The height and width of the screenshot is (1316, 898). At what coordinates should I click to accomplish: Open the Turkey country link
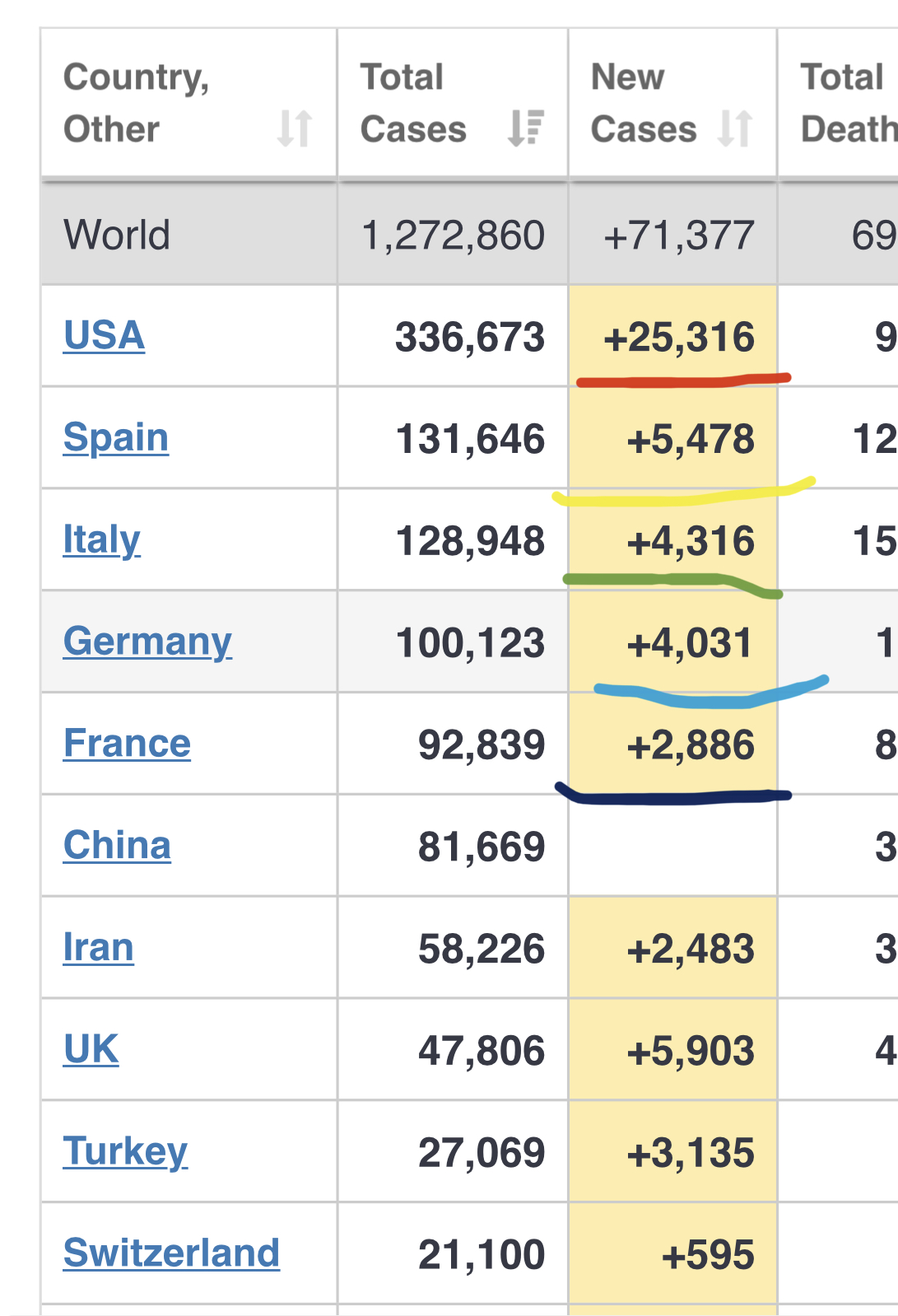(x=126, y=1151)
